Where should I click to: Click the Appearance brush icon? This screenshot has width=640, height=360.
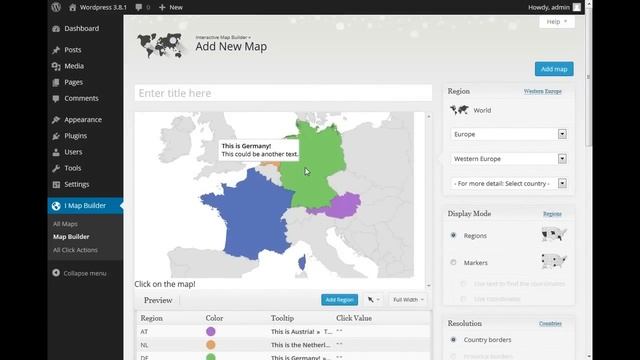tap(56, 120)
